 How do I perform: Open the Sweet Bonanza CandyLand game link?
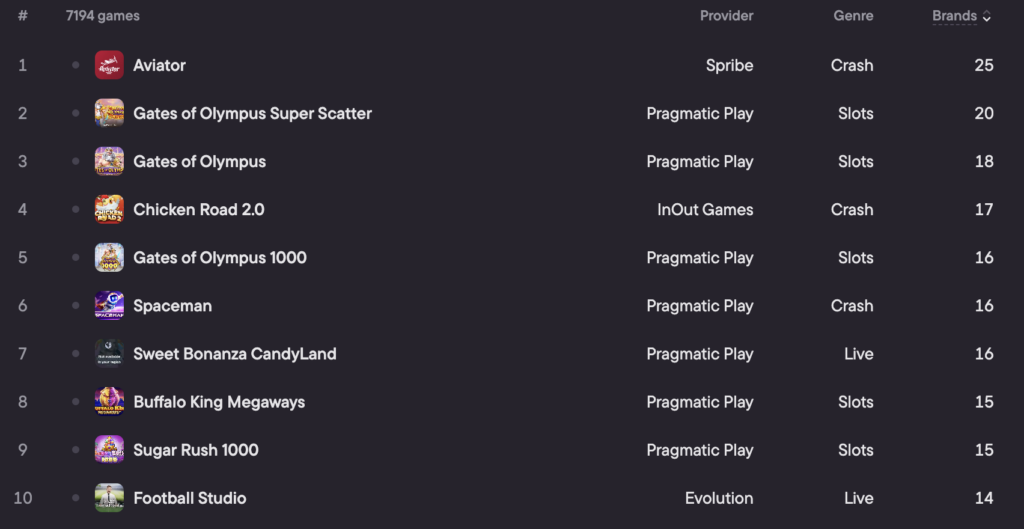[234, 354]
